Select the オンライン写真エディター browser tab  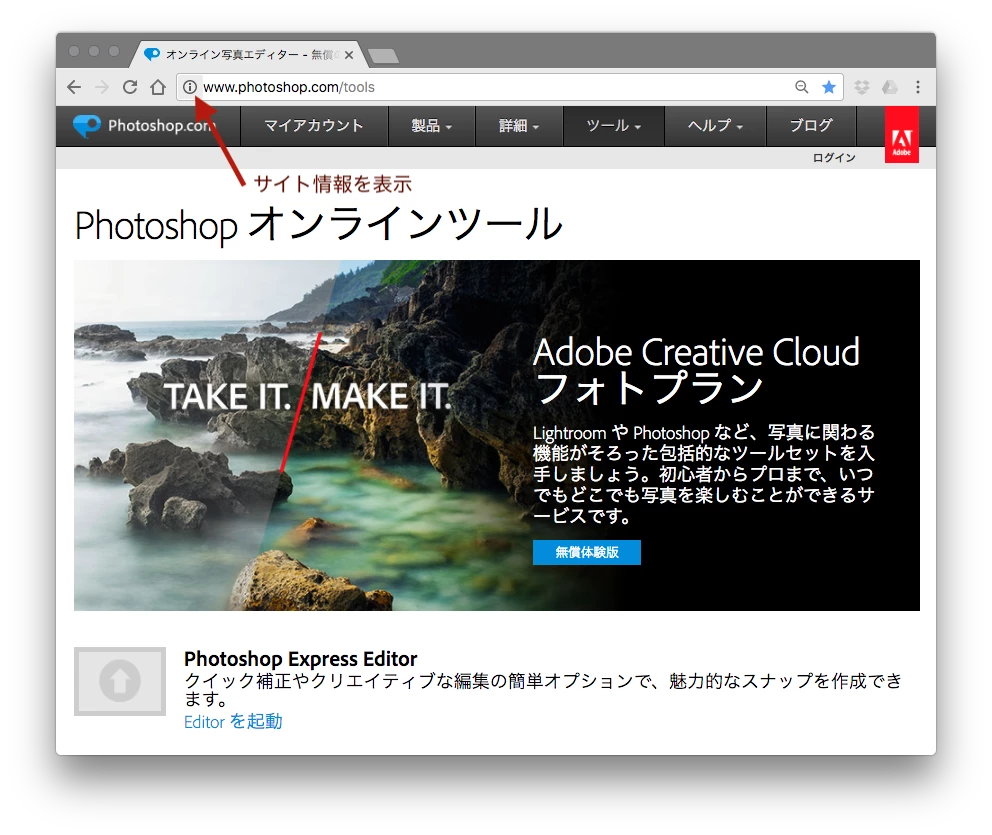pos(250,54)
